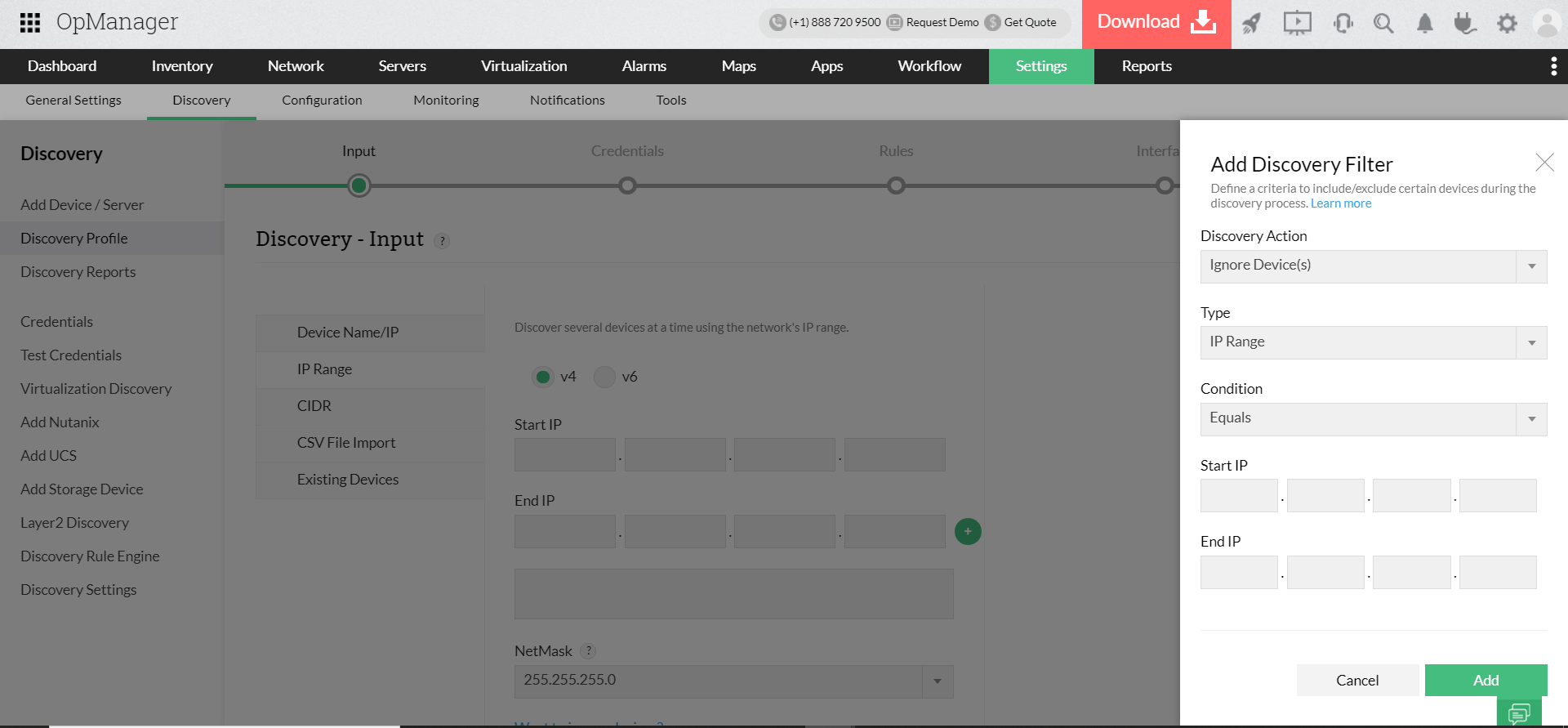Click the Rules step marker
This screenshot has width=1568, height=728.
coord(896,185)
